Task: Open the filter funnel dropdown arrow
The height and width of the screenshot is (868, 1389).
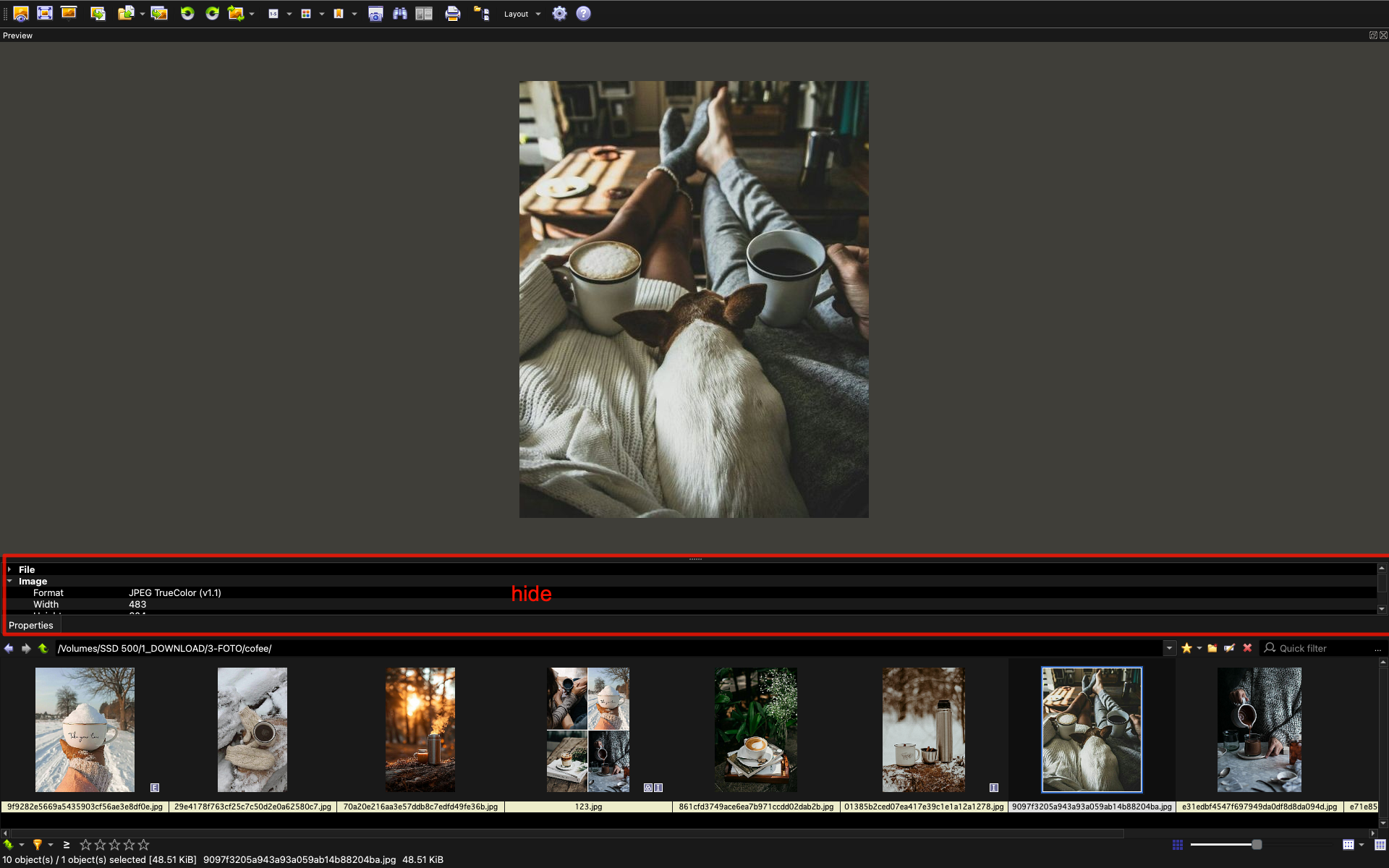Action: pyautogui.click(x=51, y=845)
